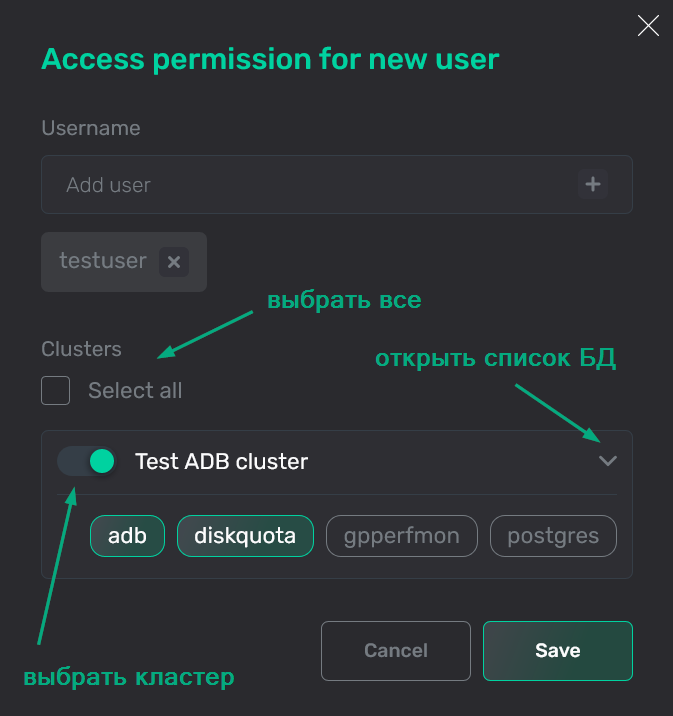Click the plus icon to add user

593,184
